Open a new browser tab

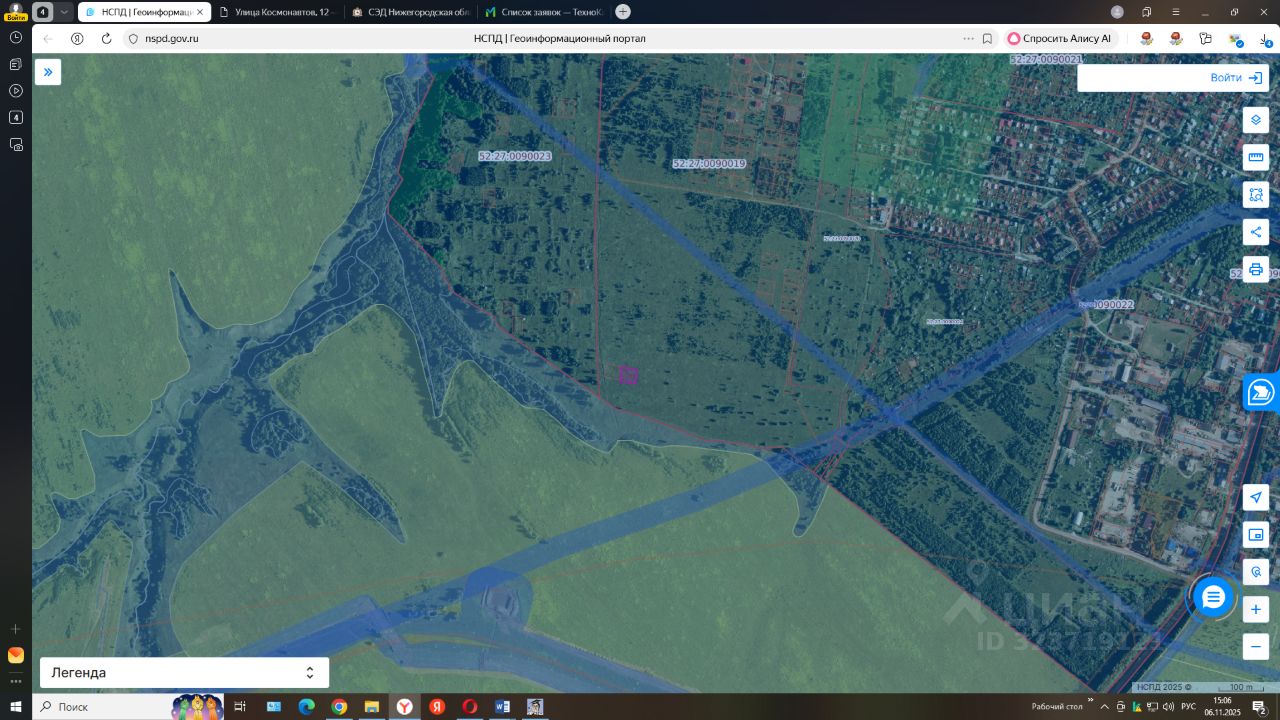point(623,12)
